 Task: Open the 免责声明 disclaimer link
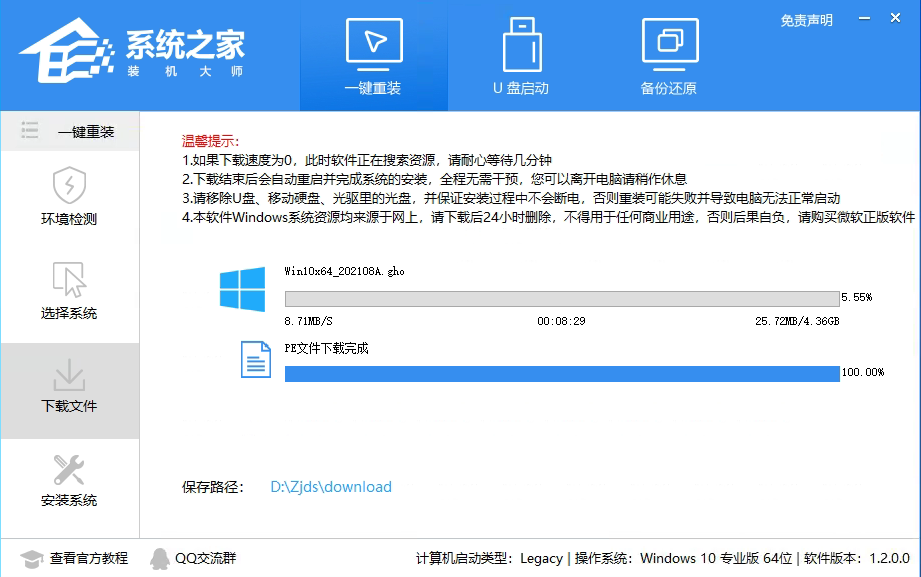pyautogui.click(x=808, y=19)
